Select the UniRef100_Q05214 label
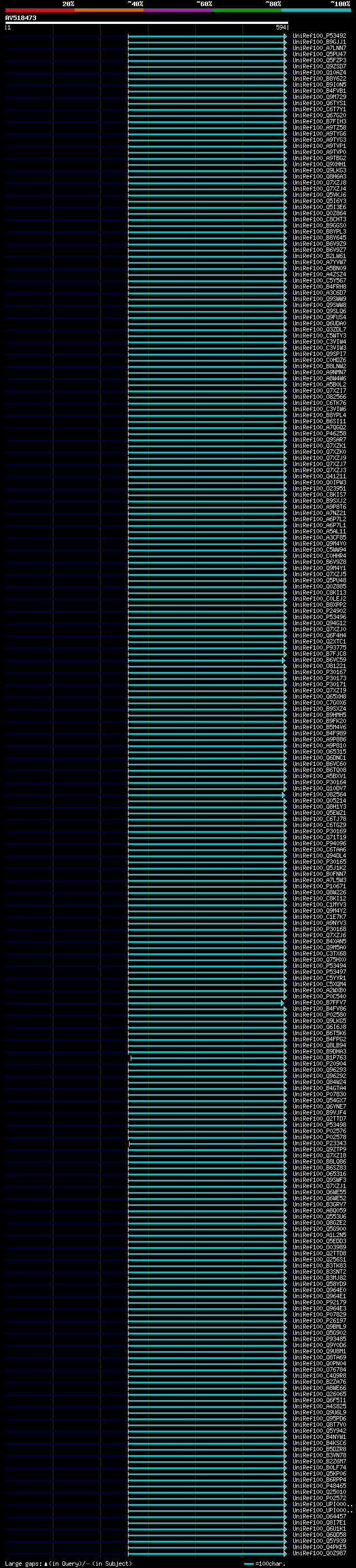356x1568 pixels. coord(319,801)
